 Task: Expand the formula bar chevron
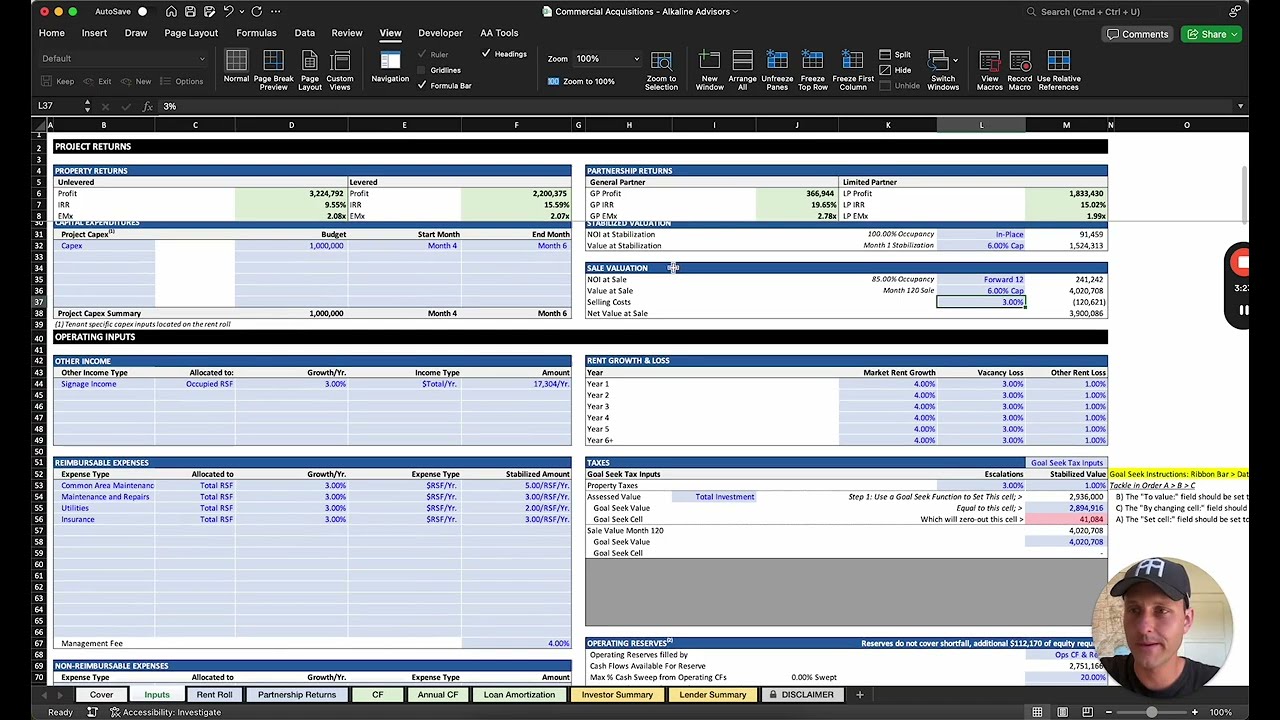click(1240, 106)
